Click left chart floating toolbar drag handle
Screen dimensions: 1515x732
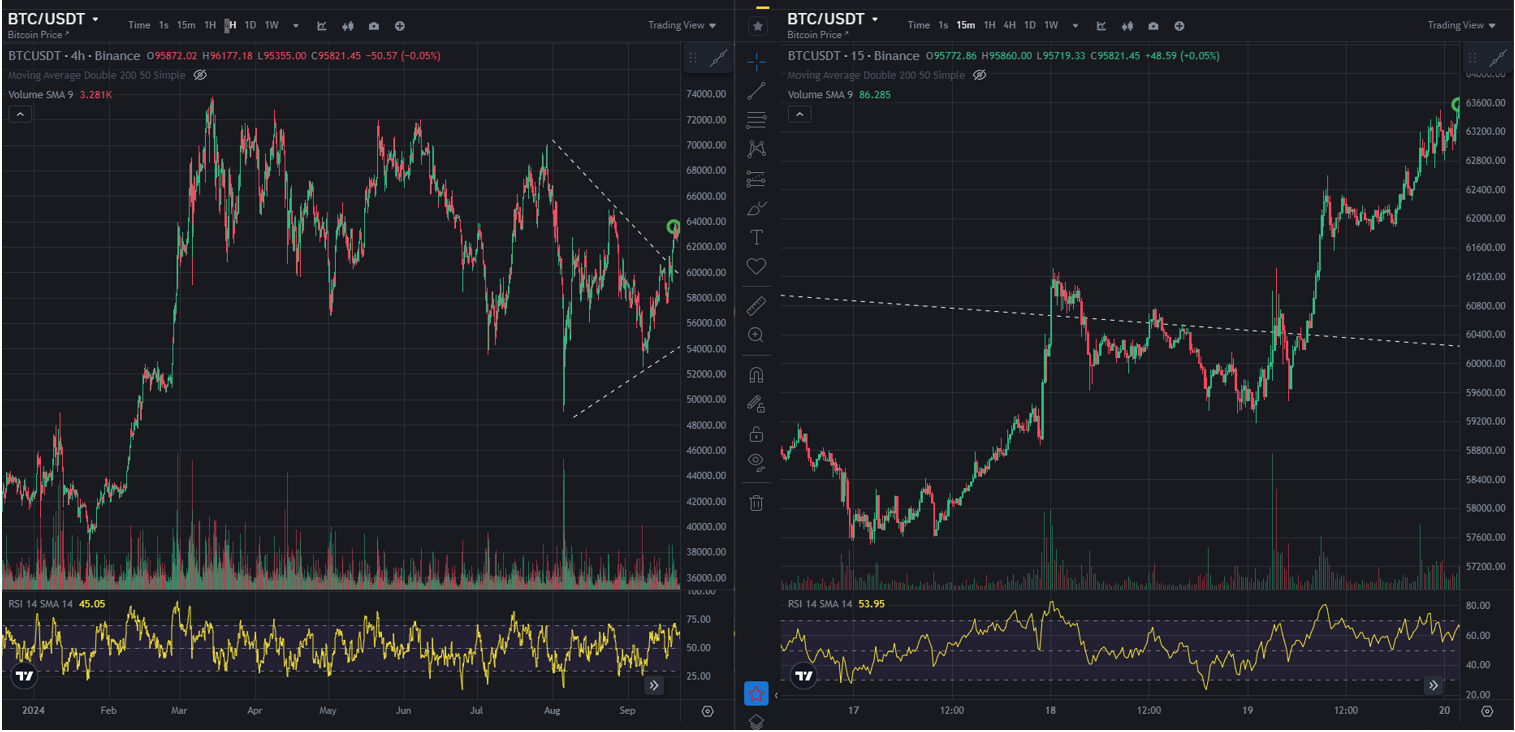coord(695,59)
